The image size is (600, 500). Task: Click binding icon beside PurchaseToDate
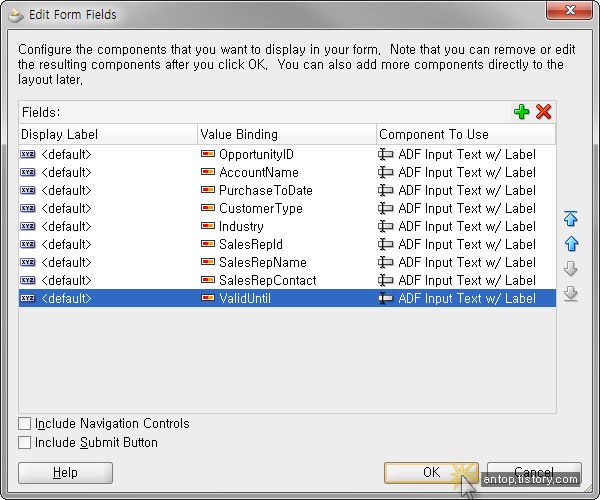(x=208, y=190)
